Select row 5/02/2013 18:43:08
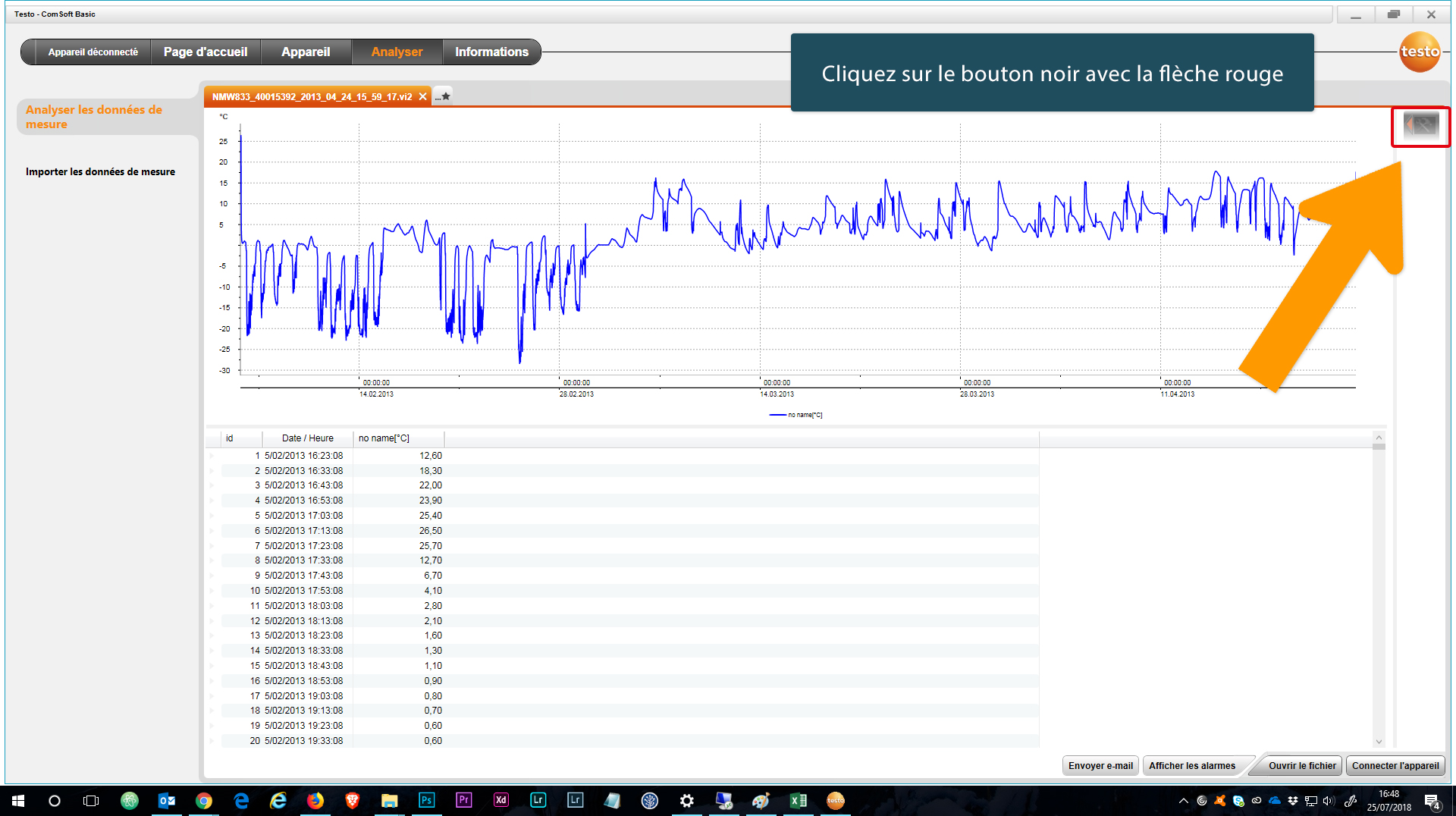Viewport: 1456px width, 816px height. pyautogui.click(x=629, y=666)
